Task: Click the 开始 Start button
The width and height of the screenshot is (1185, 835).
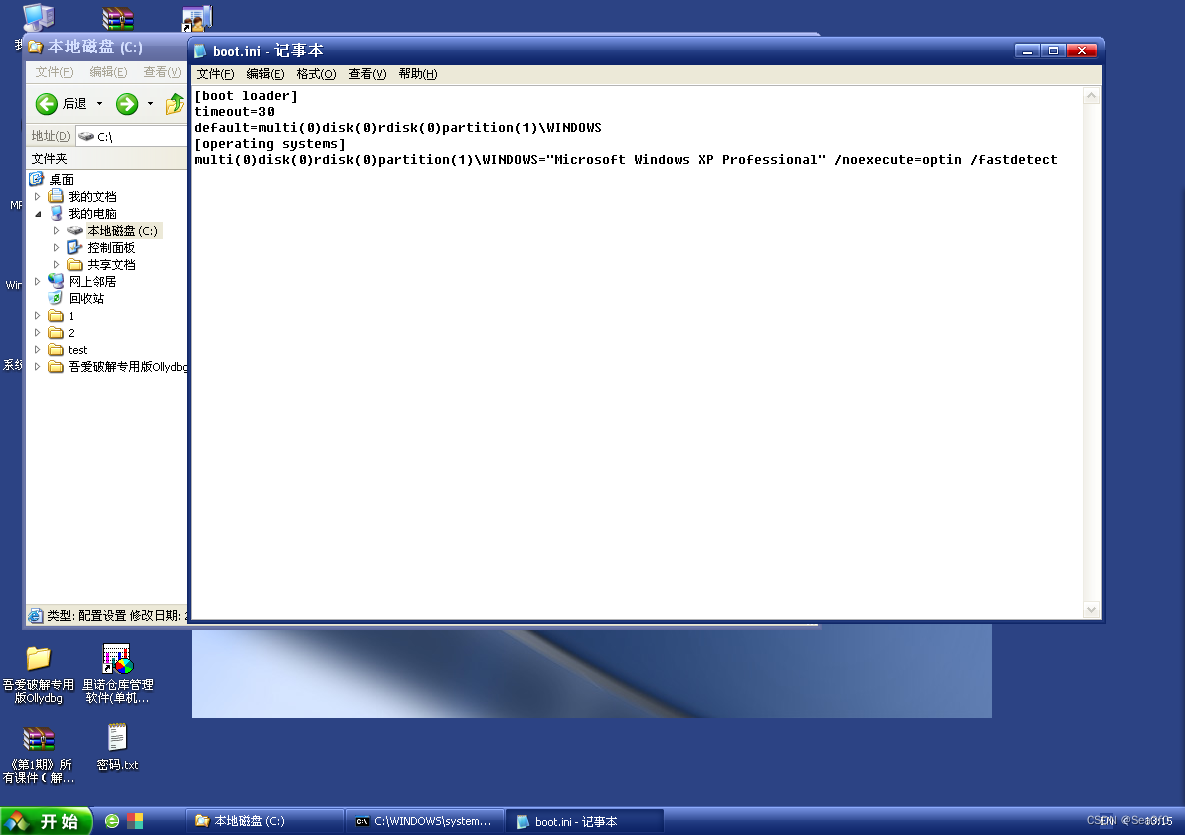Action: click(x=46, y=820)
